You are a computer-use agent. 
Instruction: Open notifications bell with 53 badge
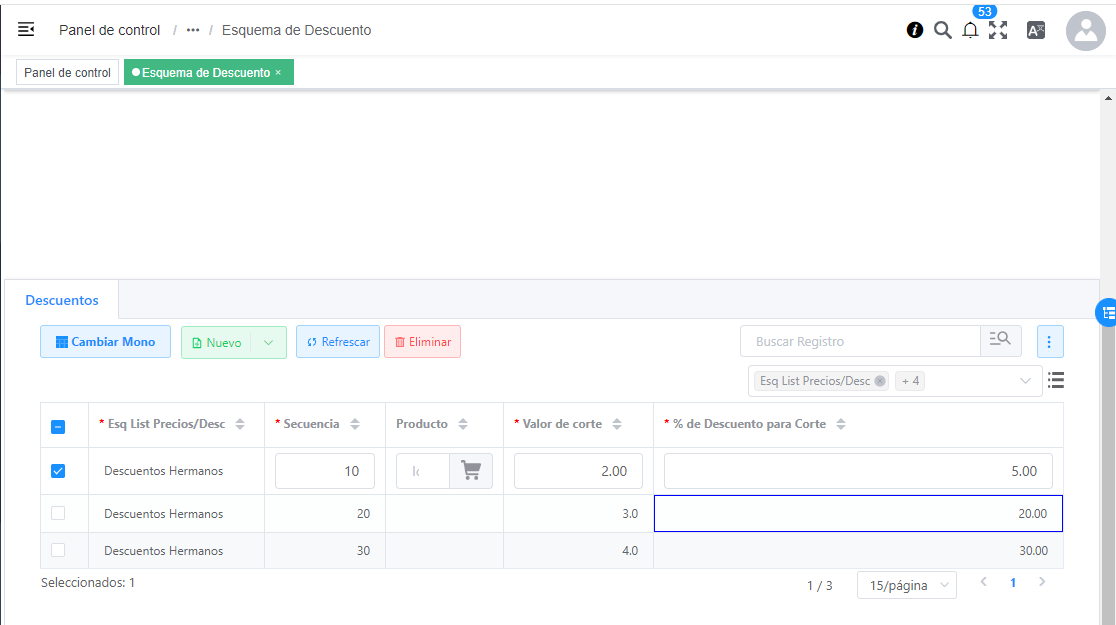click(x=970, y=30)
